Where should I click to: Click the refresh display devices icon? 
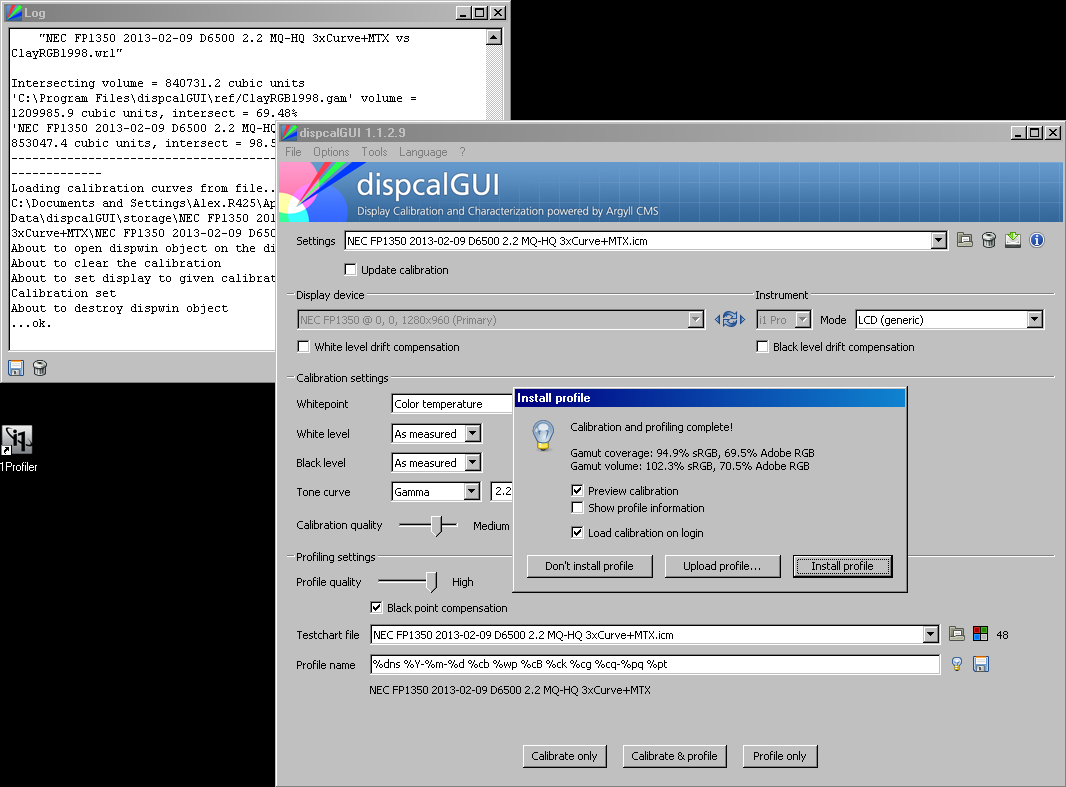[729, 319]
